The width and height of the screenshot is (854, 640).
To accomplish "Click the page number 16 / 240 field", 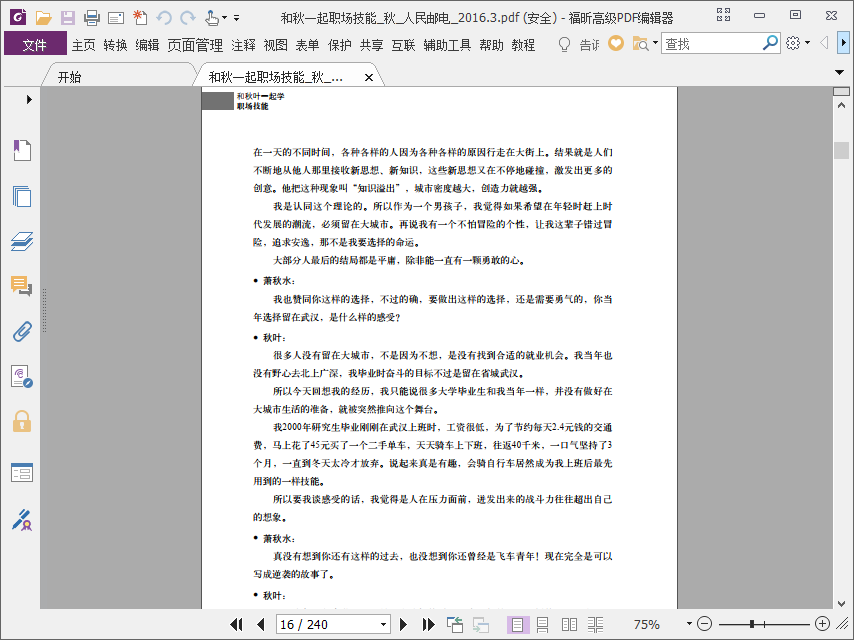I will pyautogui.click(x=327, y=624).
